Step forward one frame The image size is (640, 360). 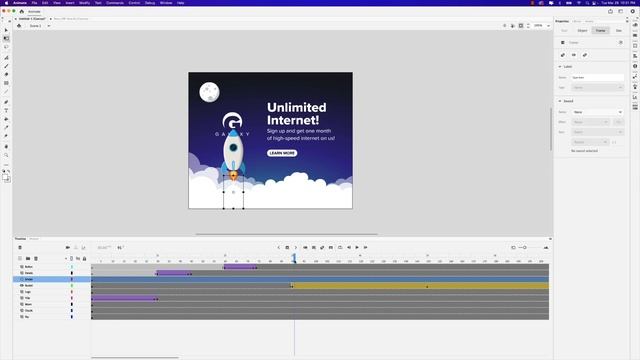(365, 247)
